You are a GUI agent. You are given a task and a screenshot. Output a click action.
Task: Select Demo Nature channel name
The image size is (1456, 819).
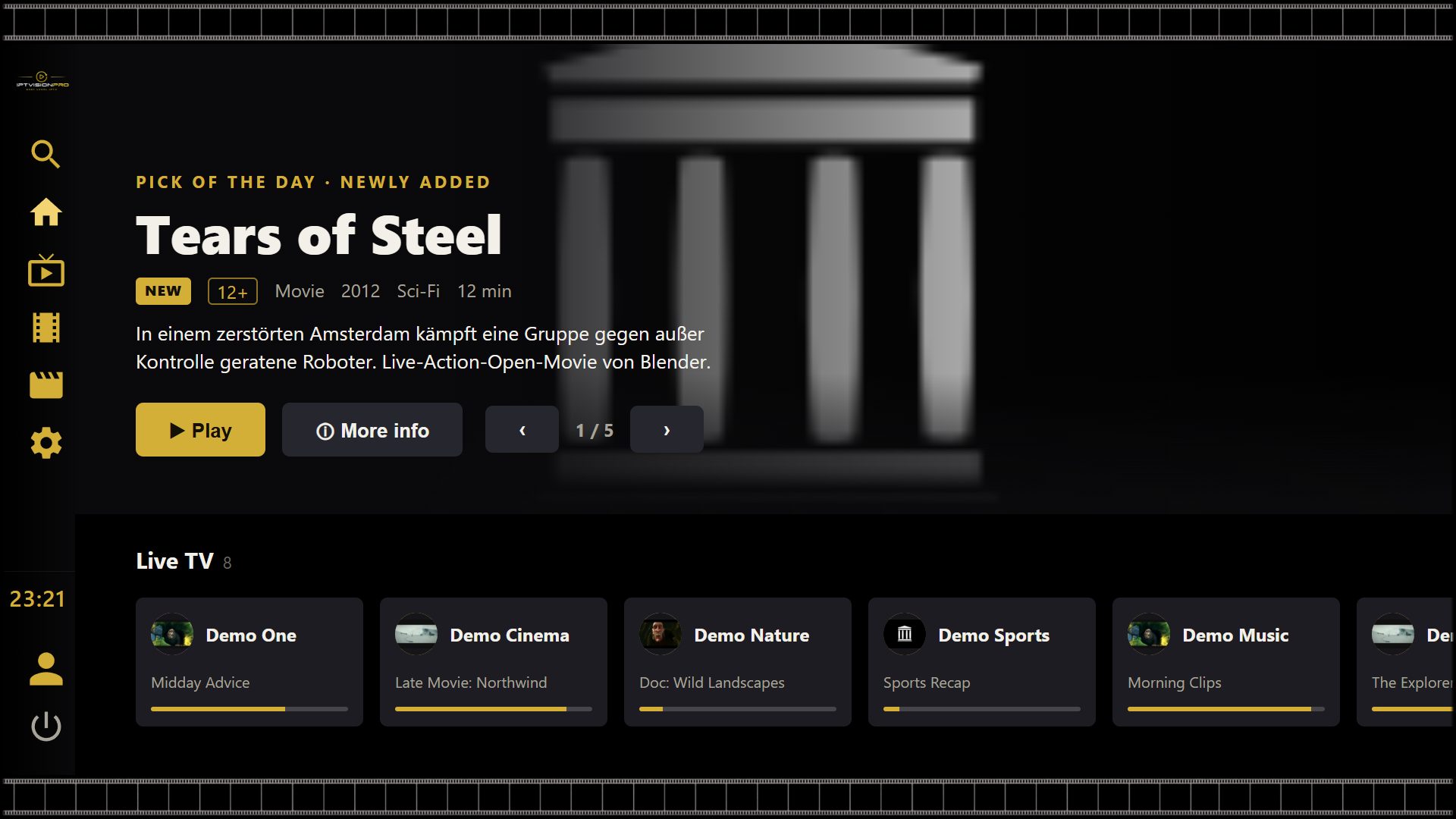point(752,635)
